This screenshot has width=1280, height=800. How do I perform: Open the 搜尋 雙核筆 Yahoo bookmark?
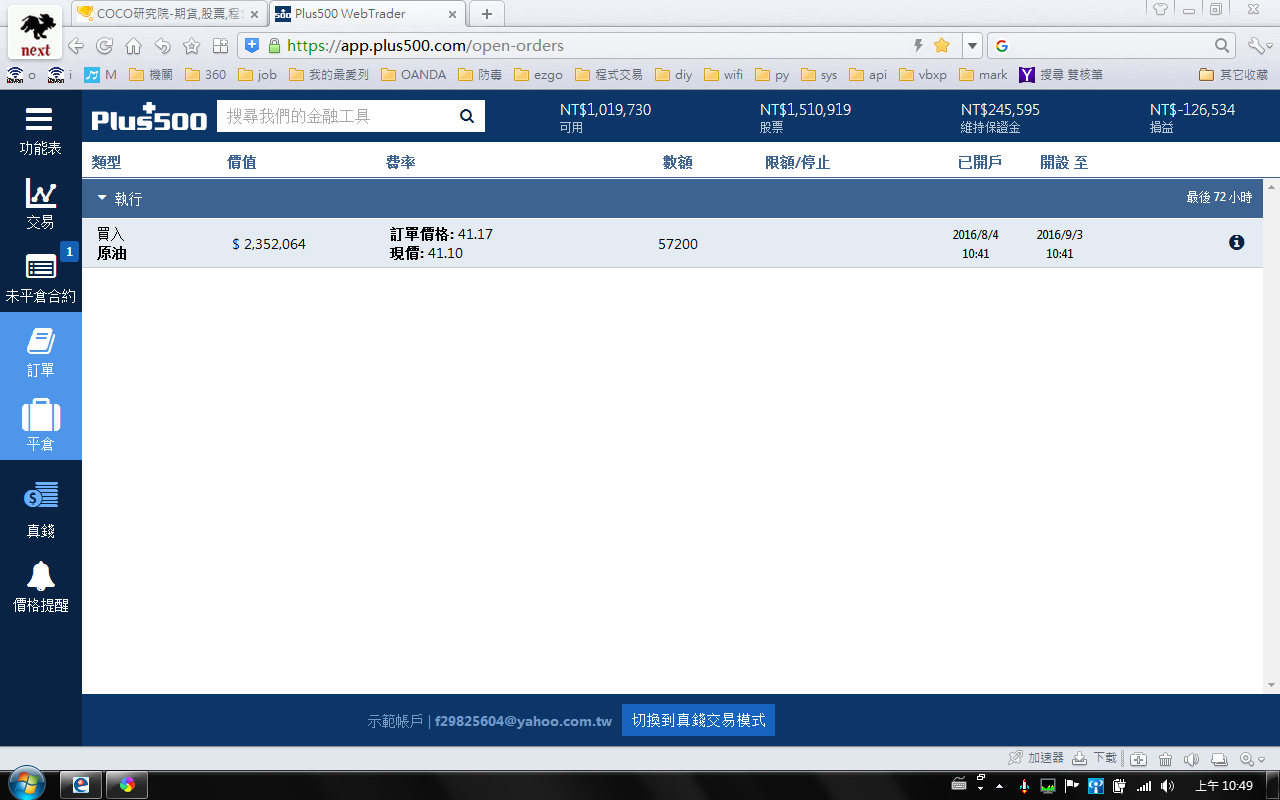[x=1061, y=75]
